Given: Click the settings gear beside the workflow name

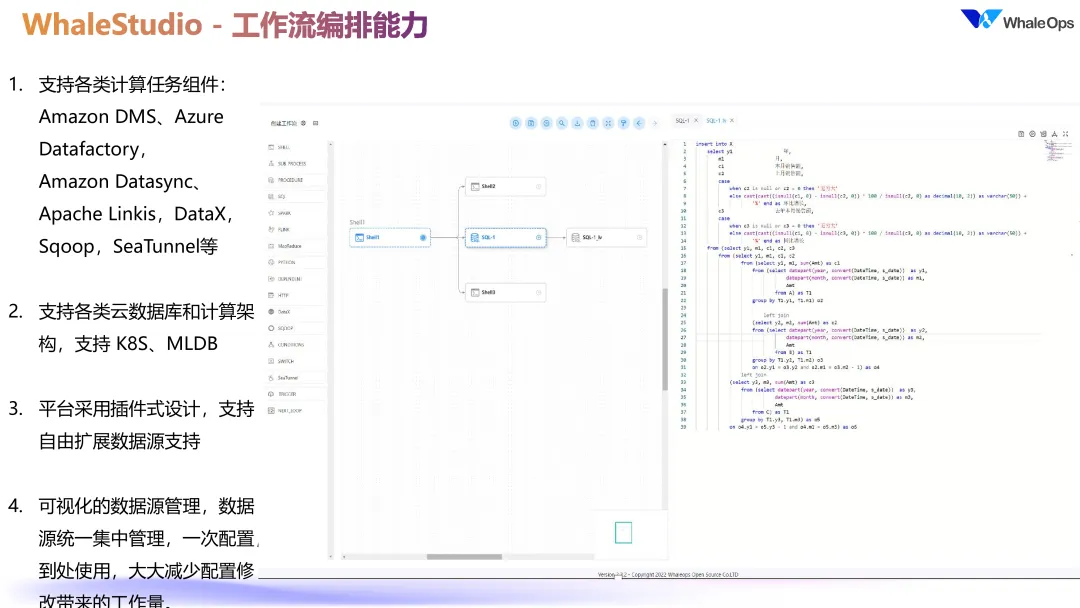Looking at the screenshot, I should pos(303,123).
